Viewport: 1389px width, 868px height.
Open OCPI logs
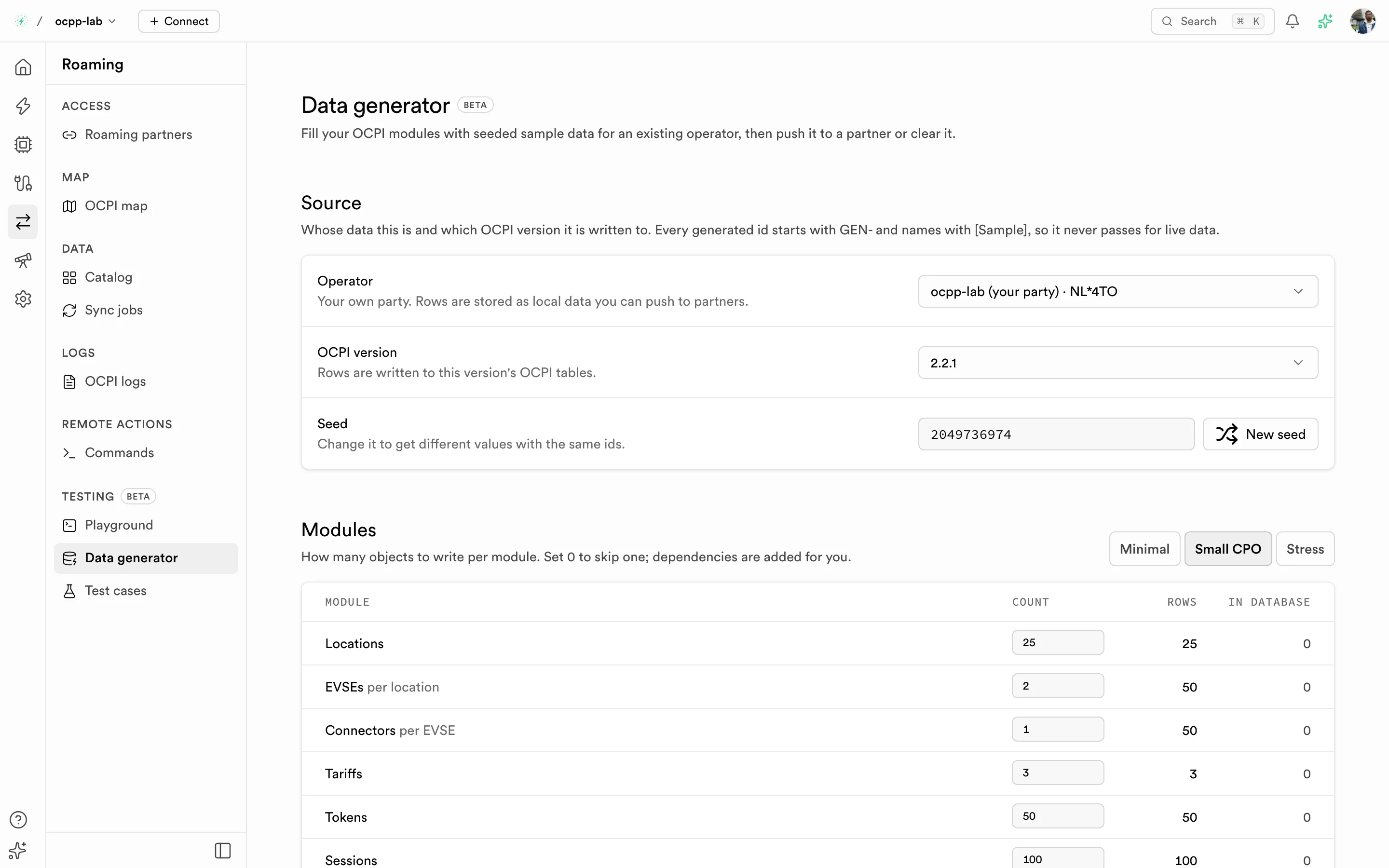tap(146, 381)
